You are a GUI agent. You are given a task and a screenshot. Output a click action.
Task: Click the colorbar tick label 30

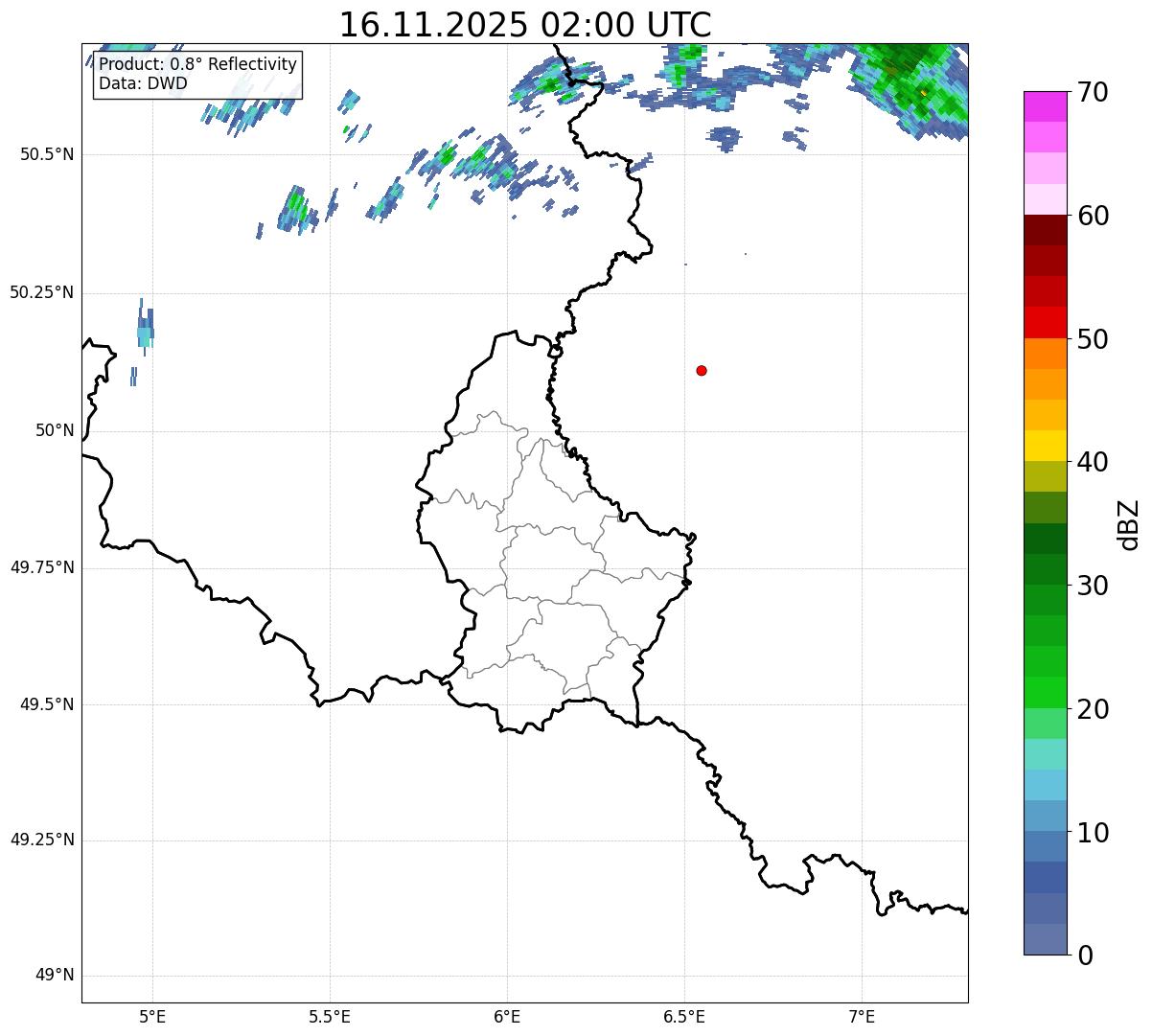tap(1093, 586)
